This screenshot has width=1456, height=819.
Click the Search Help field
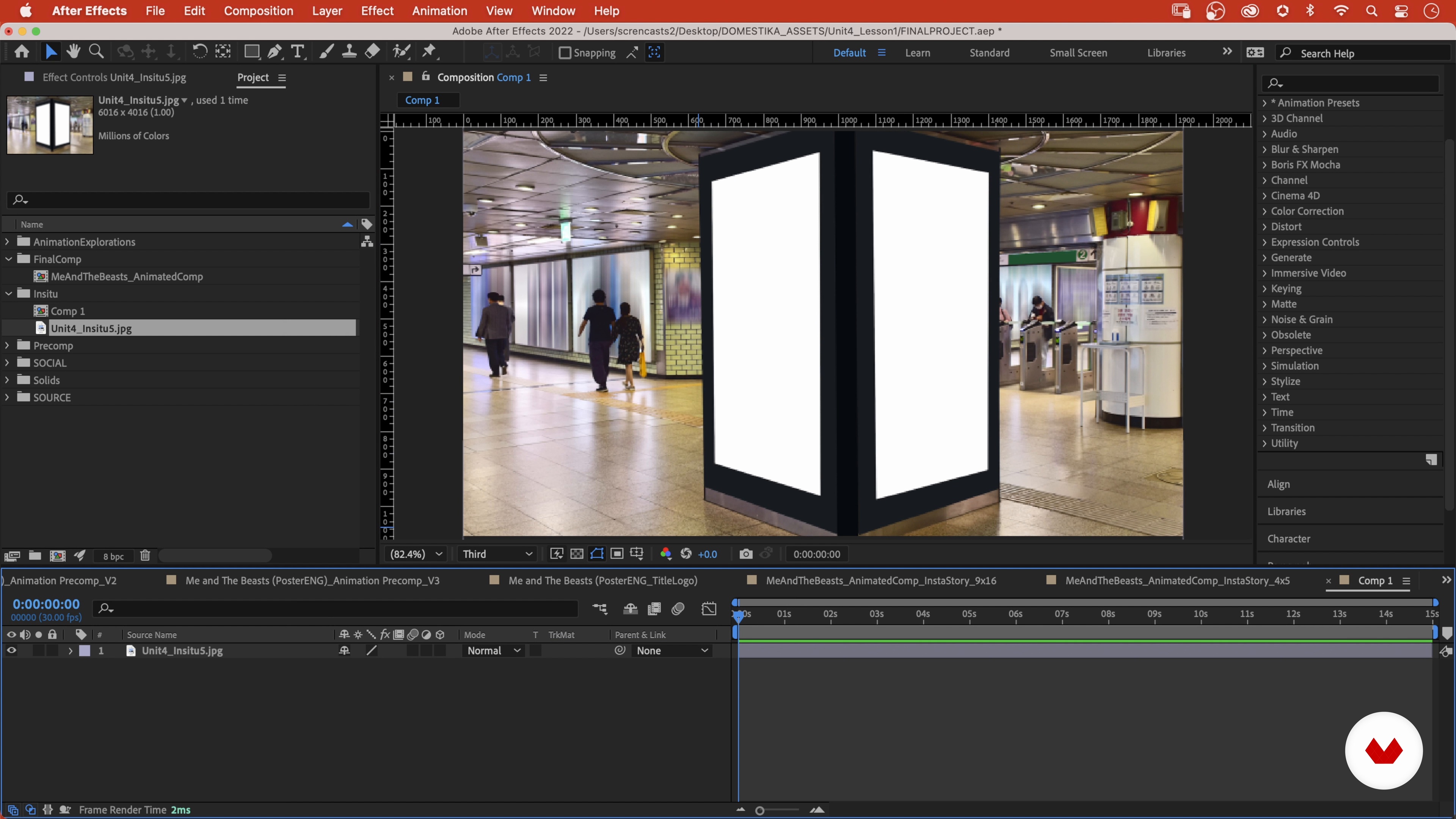pos(1362,53)
